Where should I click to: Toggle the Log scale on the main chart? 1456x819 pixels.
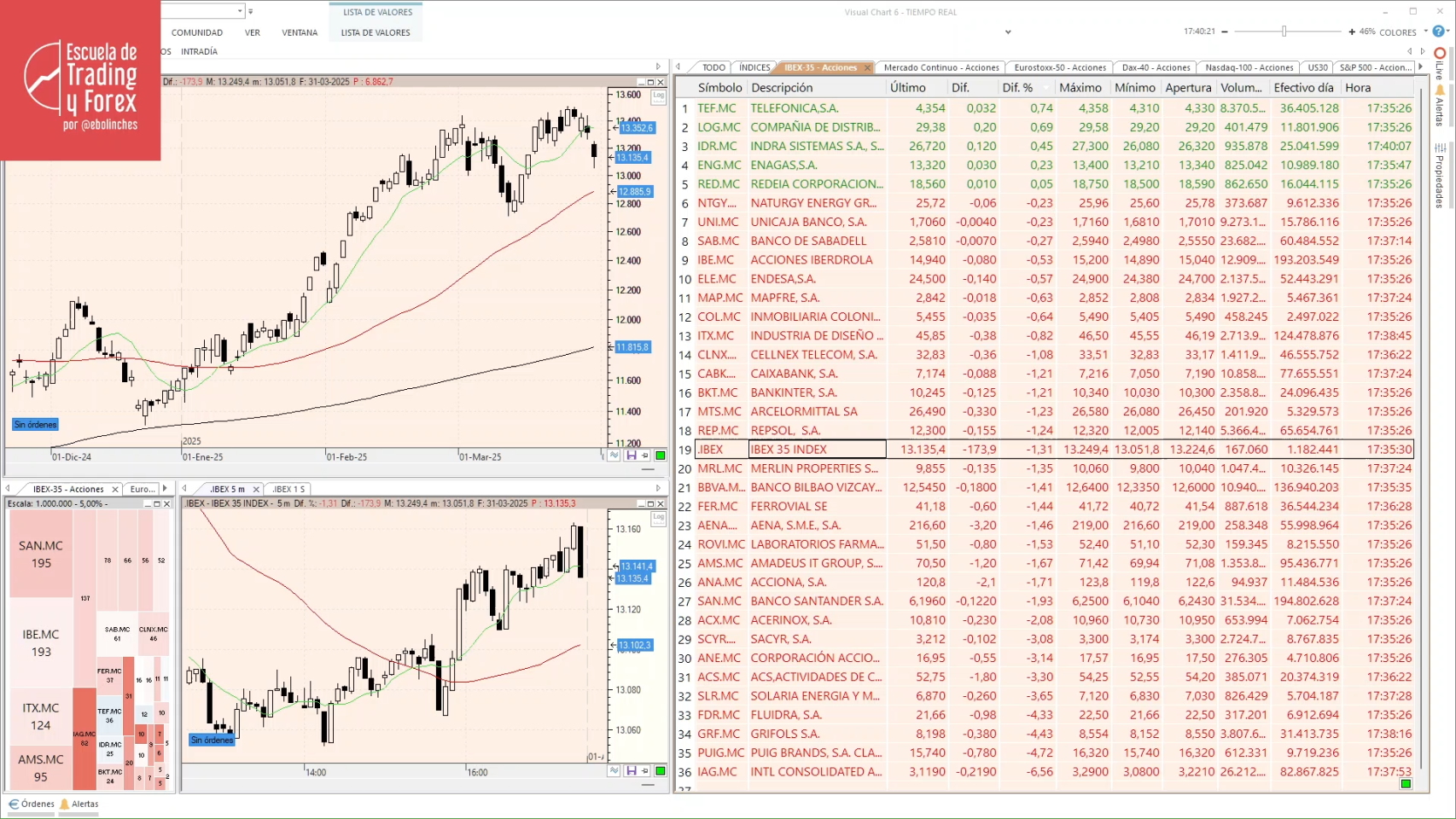click(x=657, y=96)
